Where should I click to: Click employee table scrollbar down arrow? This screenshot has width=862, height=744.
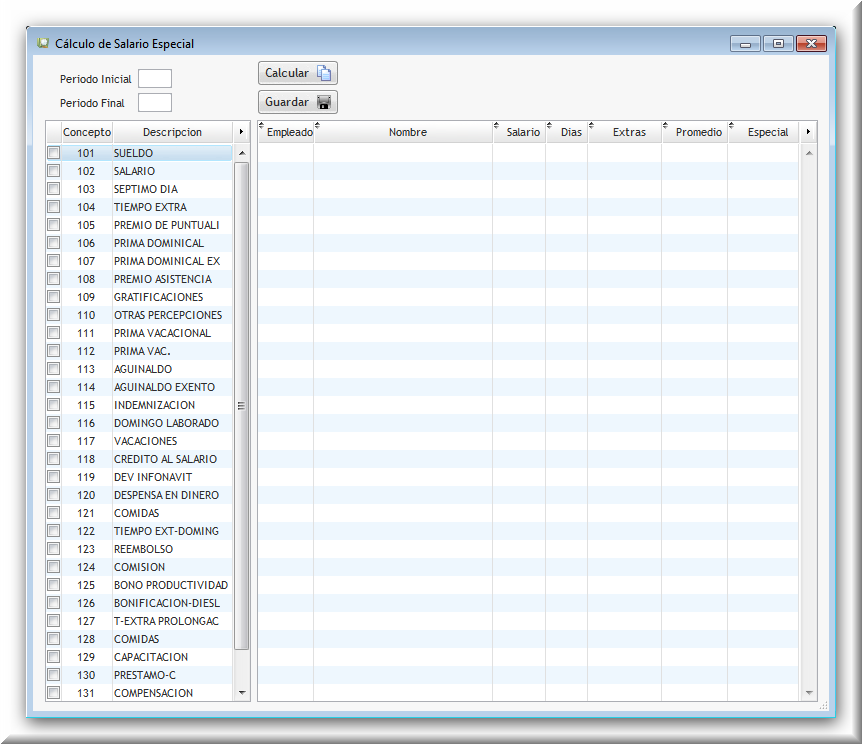tap(809, 693)
